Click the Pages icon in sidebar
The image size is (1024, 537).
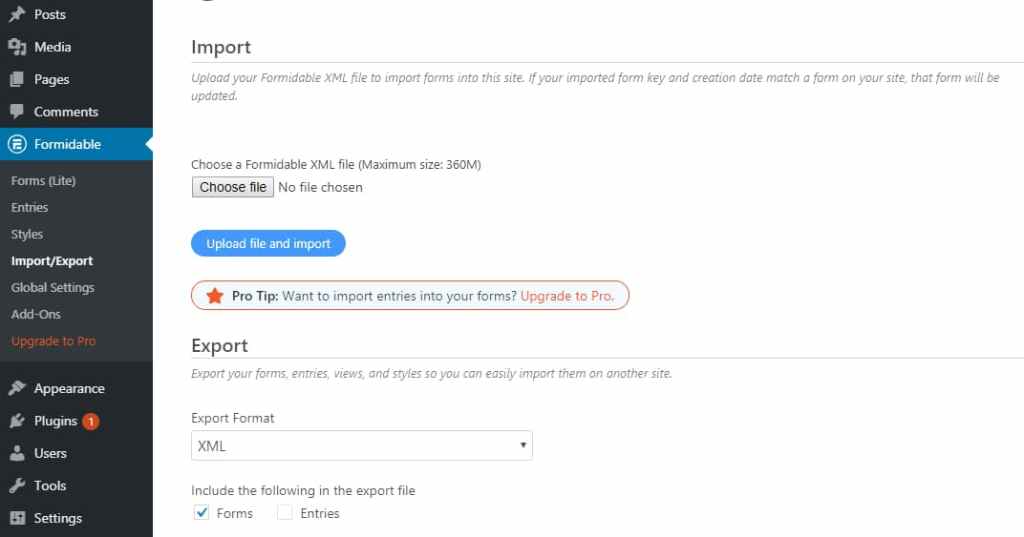(17, 79)
